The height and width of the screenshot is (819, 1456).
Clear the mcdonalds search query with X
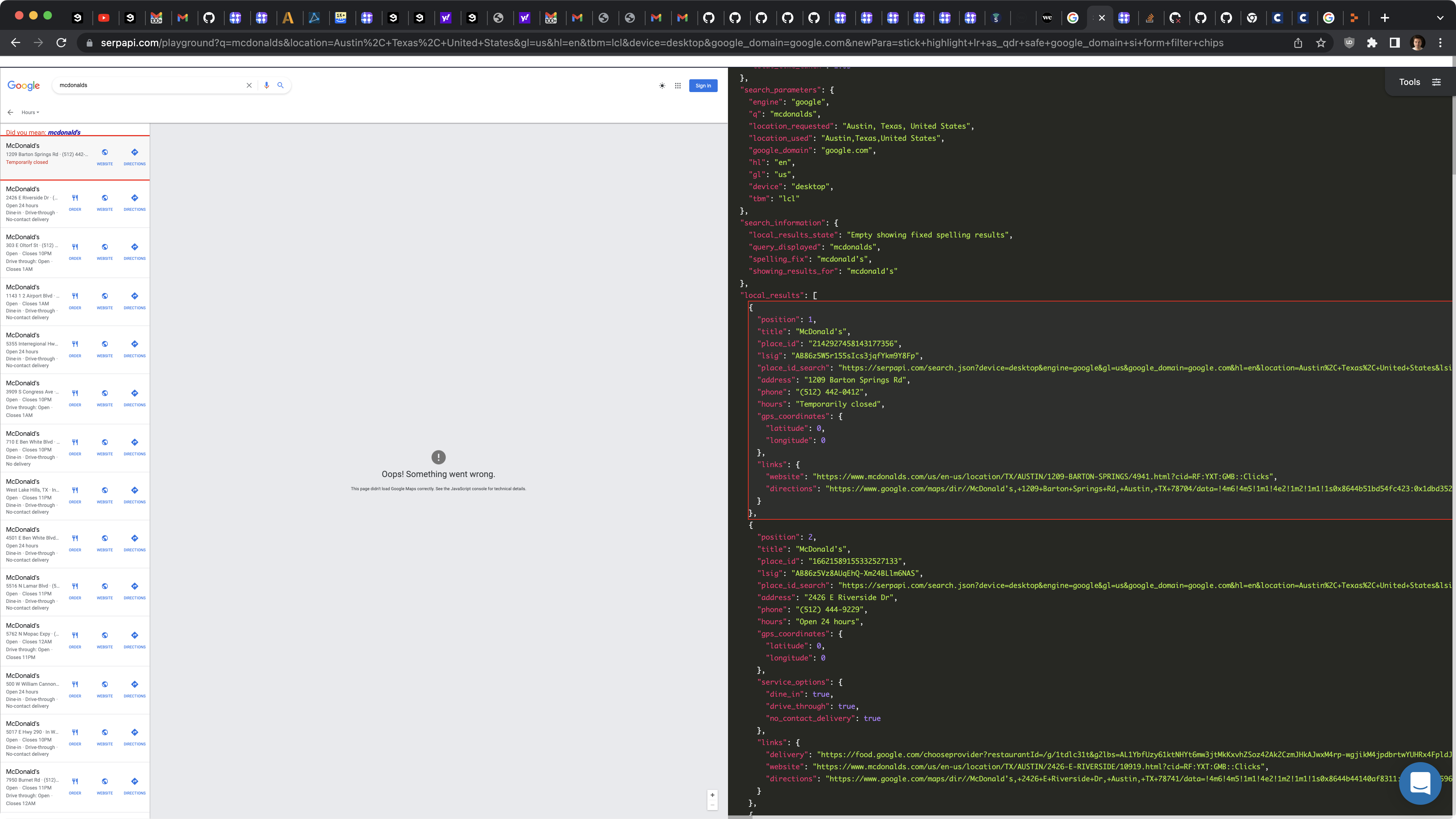[249, 85]
